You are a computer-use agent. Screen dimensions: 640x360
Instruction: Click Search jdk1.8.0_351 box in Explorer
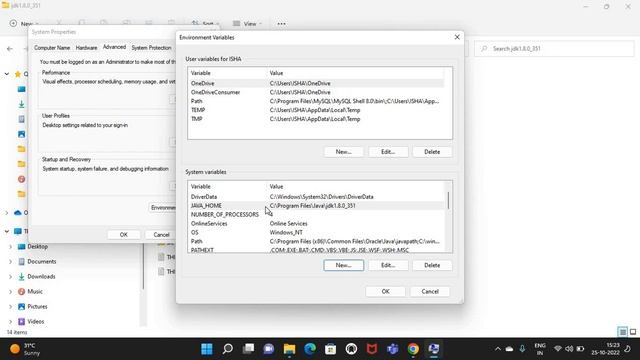[554, 49]
